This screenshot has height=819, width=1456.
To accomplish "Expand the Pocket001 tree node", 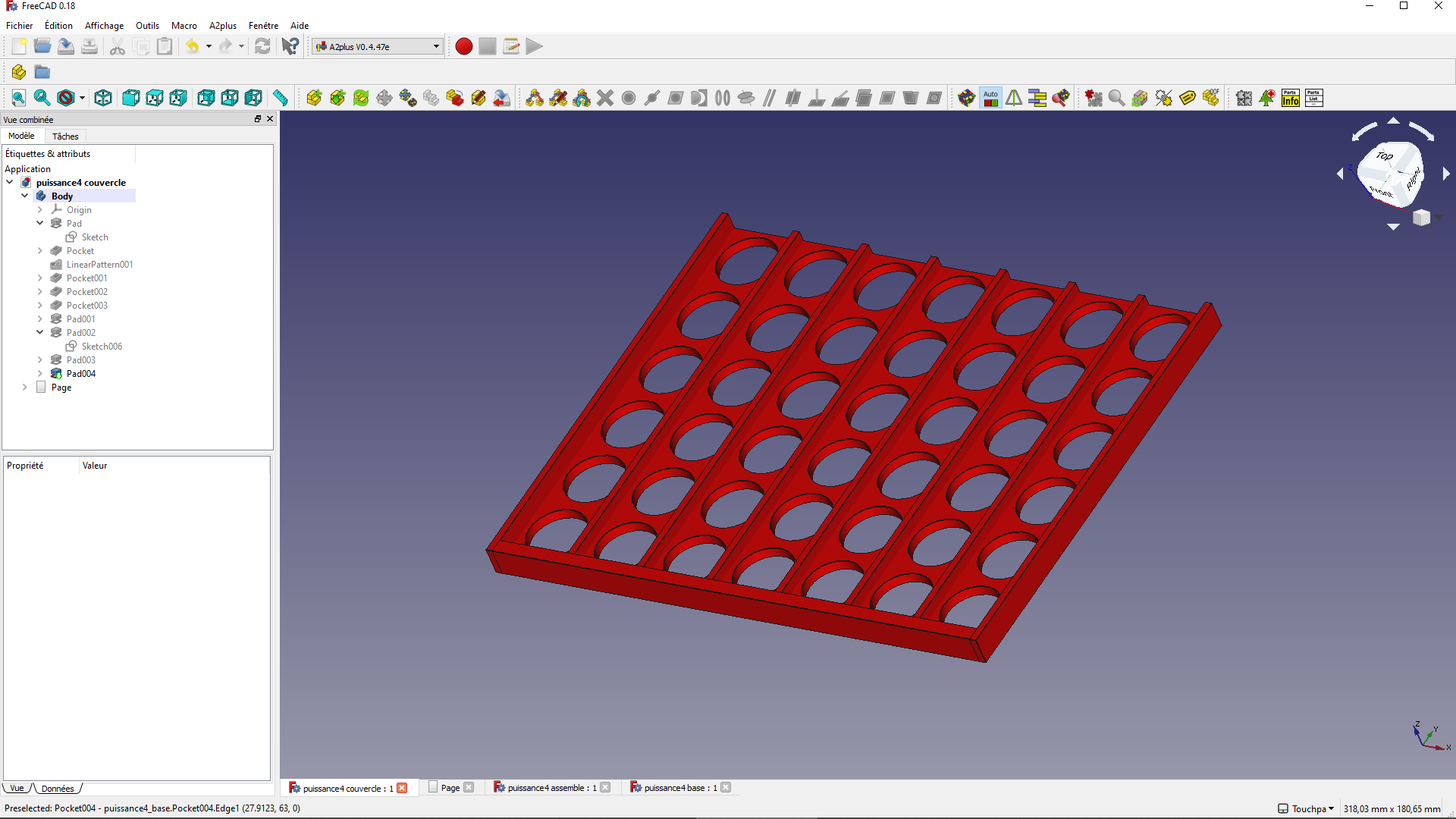I will (x=40, y=278).
